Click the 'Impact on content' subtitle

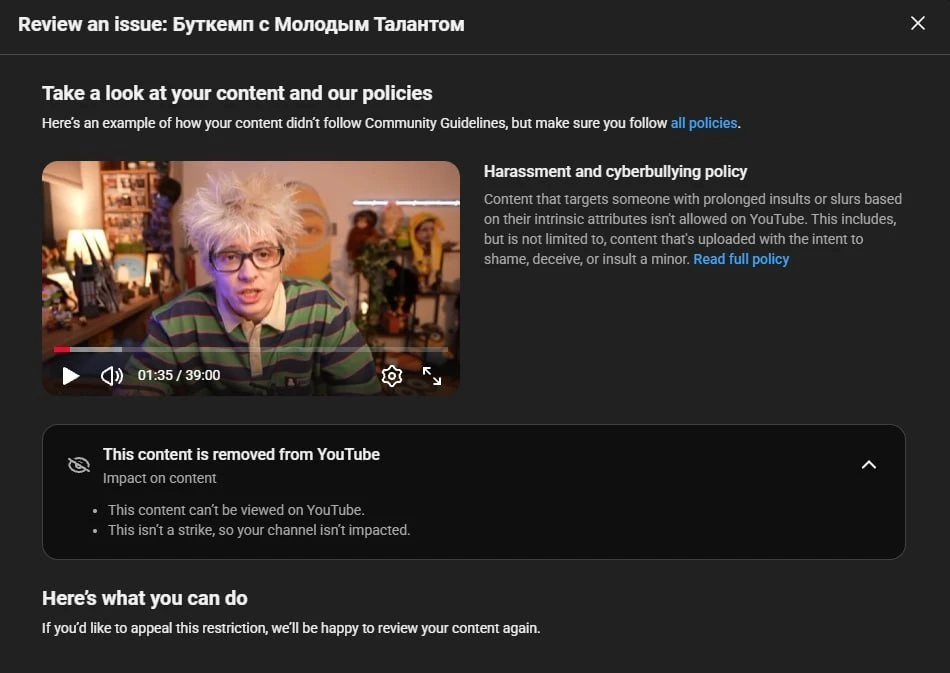[159, 478]
